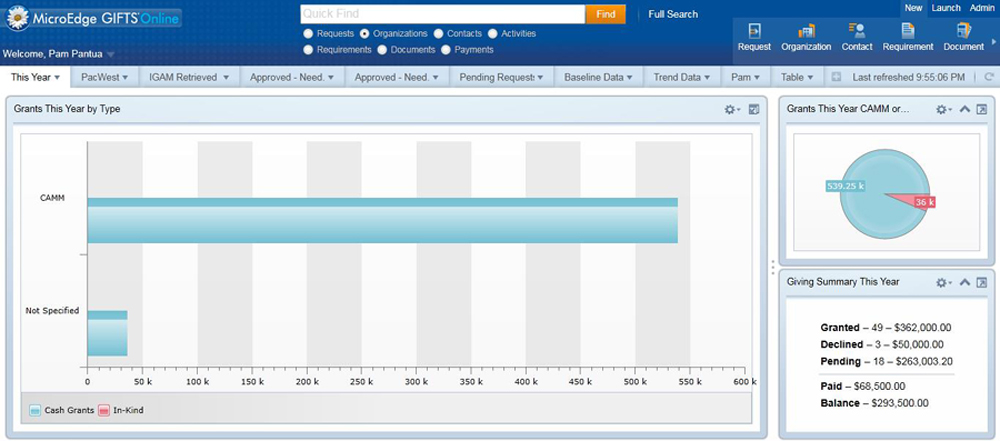Click the 539.25 k pie slice label

[x=845, y=186]
